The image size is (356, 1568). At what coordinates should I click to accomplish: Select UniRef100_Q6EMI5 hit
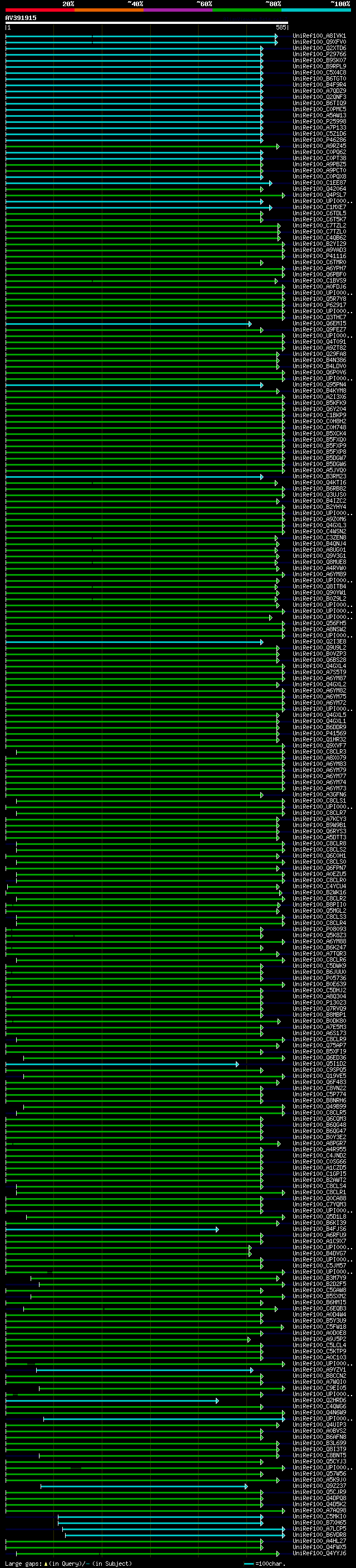319,323
